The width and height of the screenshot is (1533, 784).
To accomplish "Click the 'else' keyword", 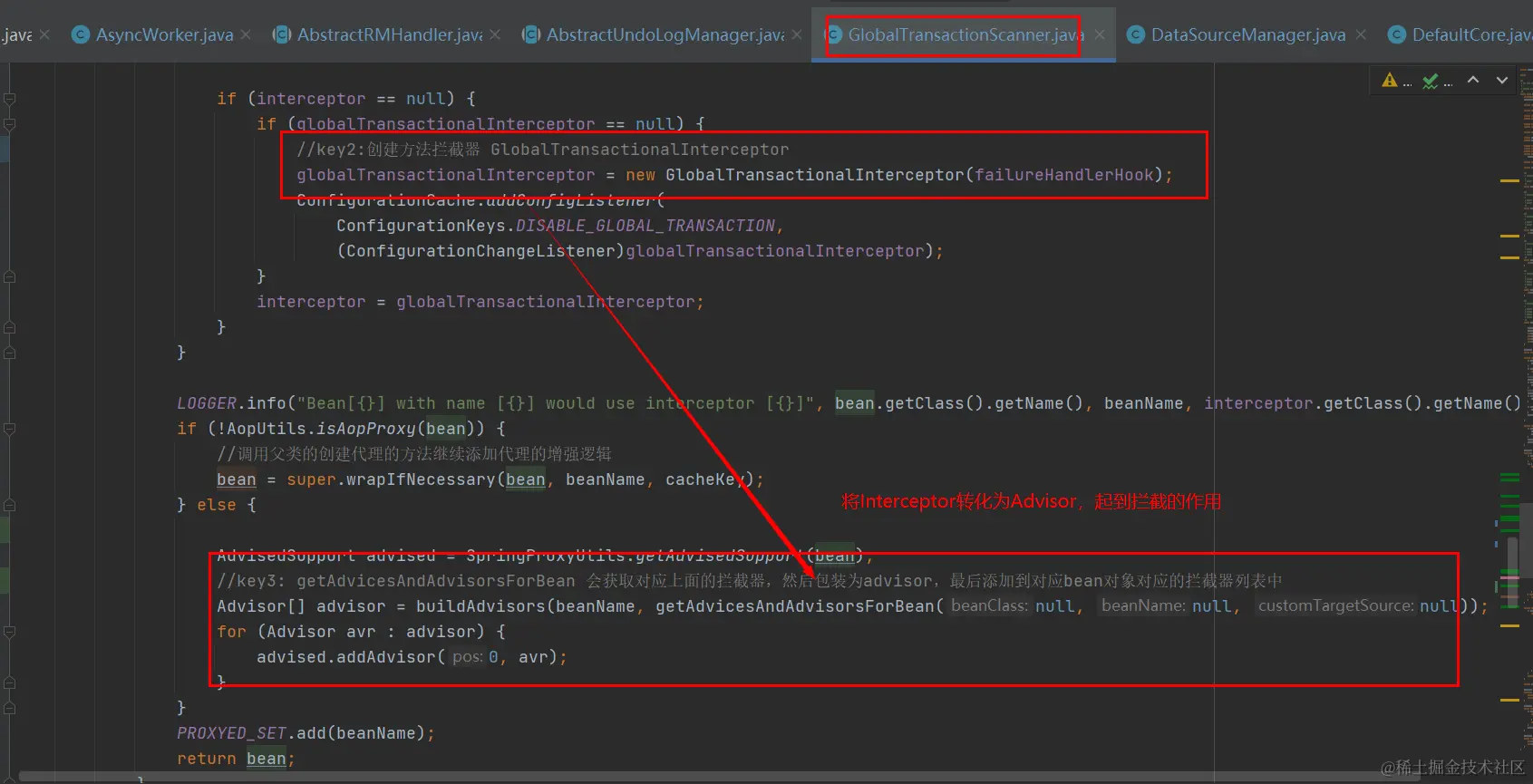I will click(216, 505).
